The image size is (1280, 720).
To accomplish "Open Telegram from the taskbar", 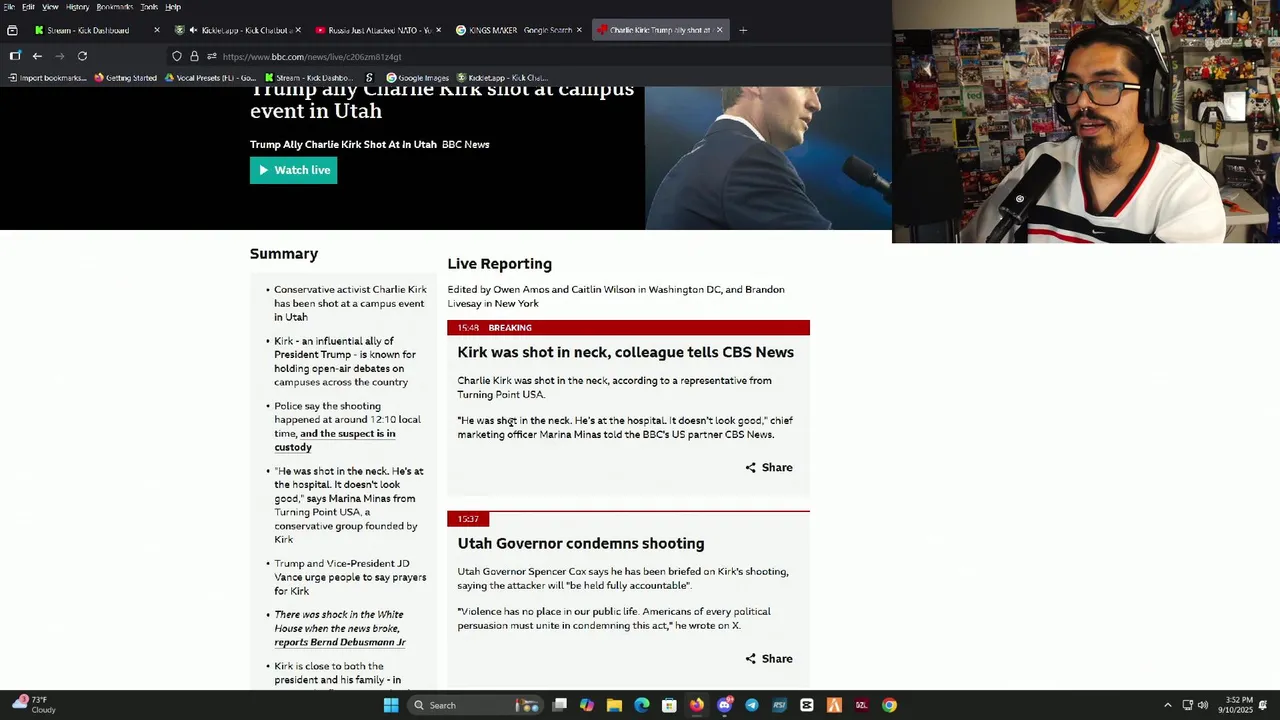I will click(x=752, y=705).
